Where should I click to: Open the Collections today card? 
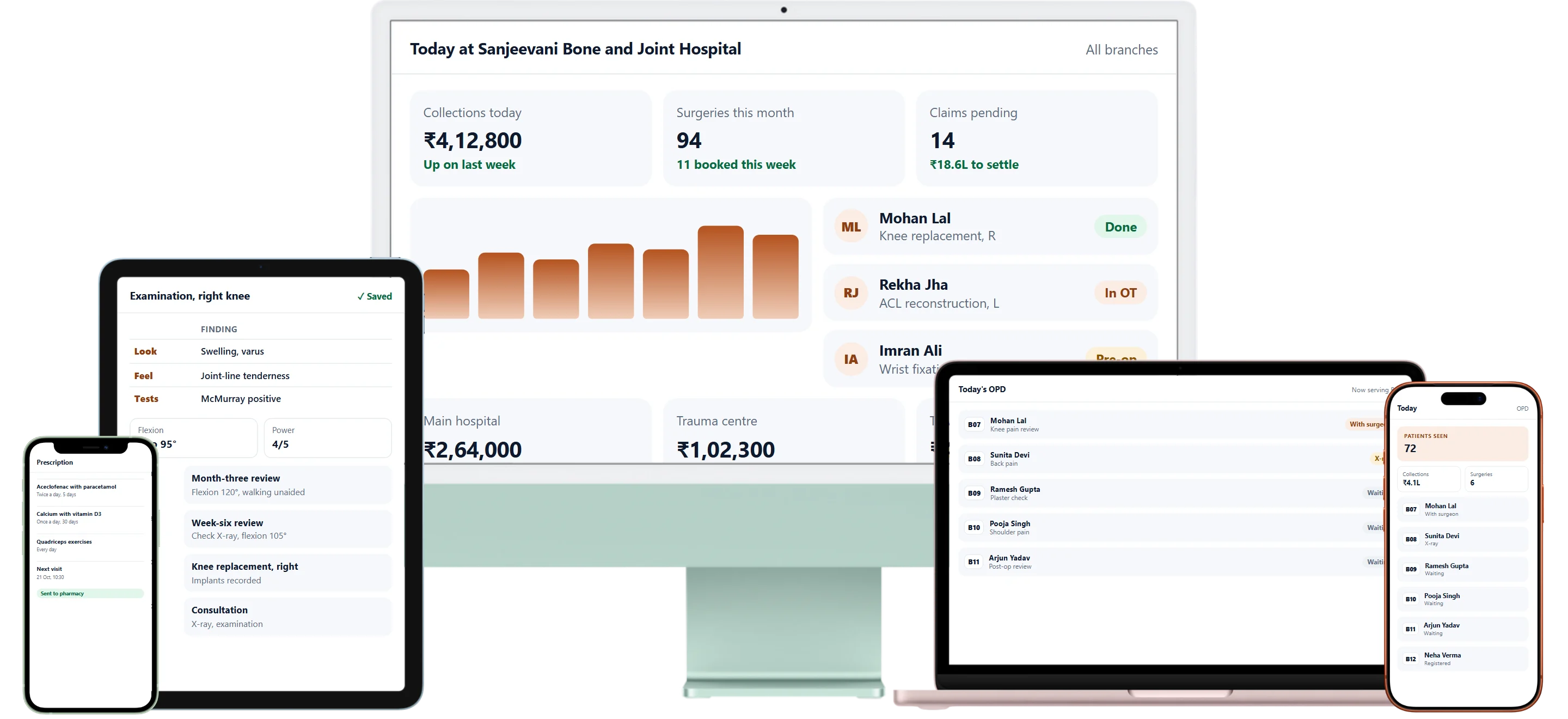530,138
